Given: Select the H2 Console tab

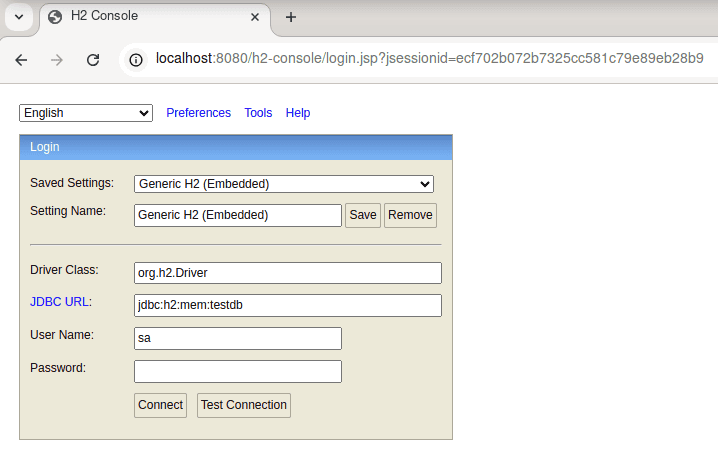Looking at the screenshot, I should 140,17.
